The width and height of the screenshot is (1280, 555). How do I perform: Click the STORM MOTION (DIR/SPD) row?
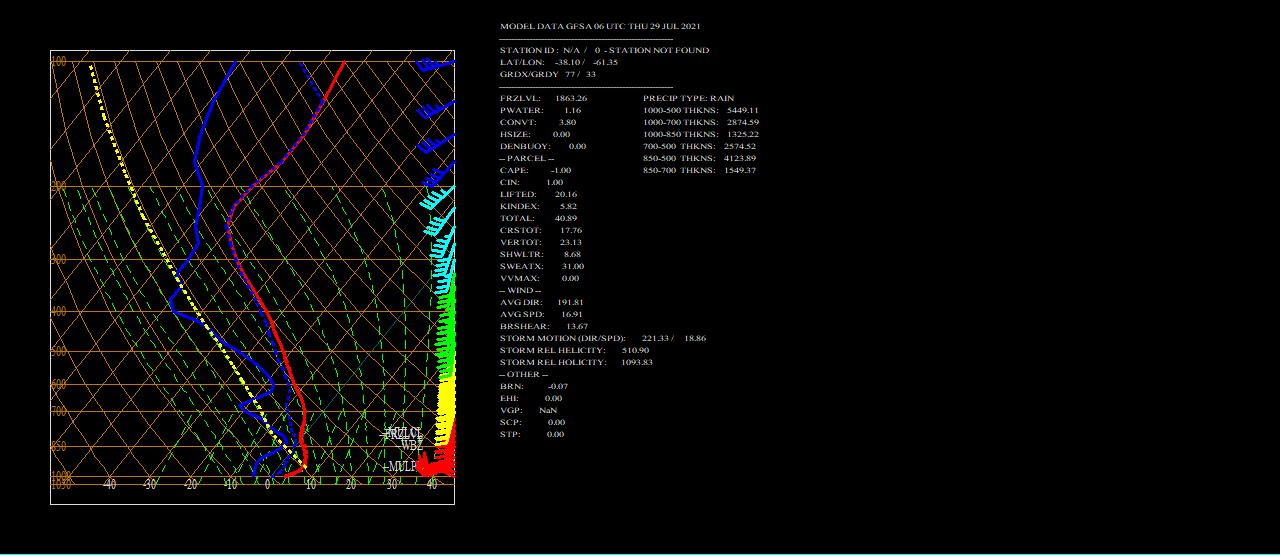tap(603, 338)
